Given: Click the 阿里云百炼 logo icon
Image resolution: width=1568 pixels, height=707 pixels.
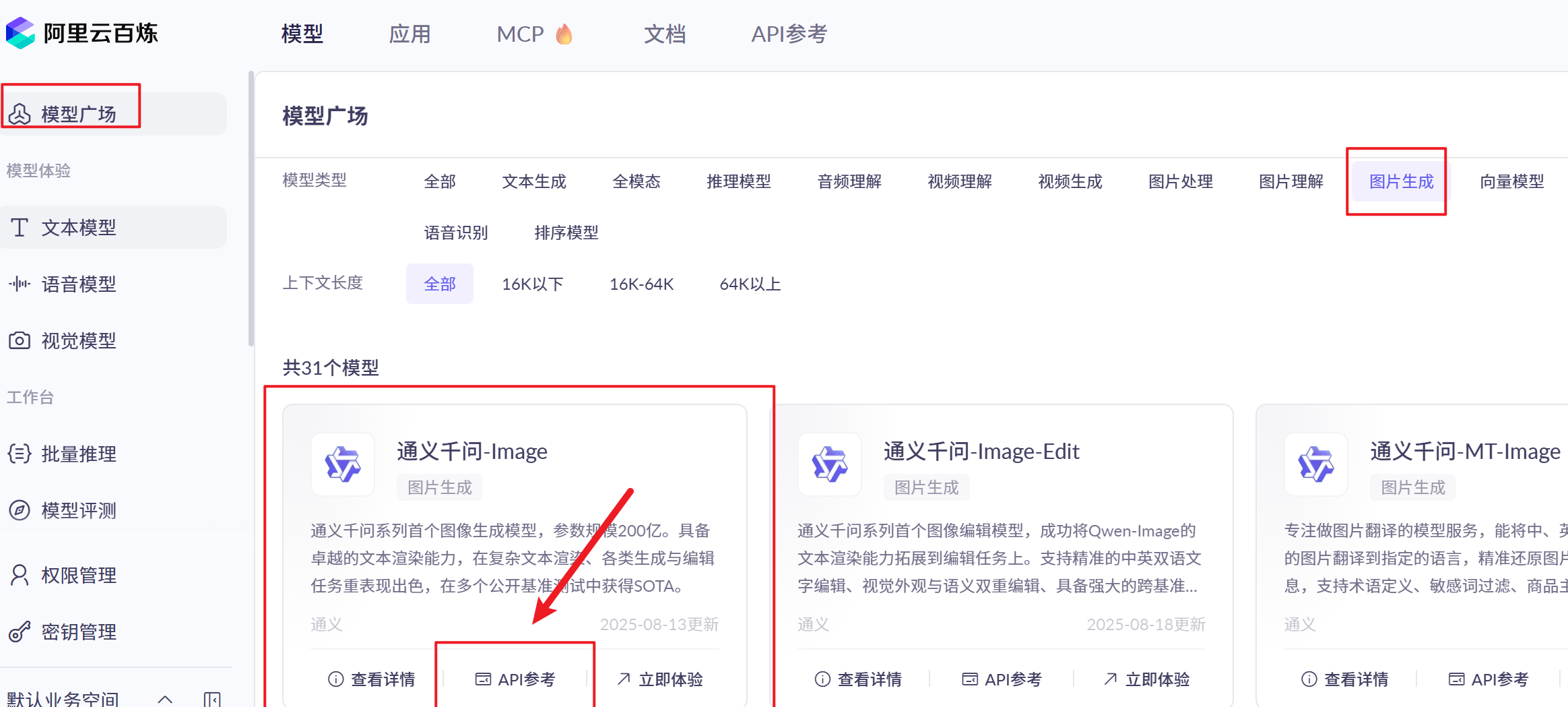Looking at the screenshot, I should coord(20,33).
